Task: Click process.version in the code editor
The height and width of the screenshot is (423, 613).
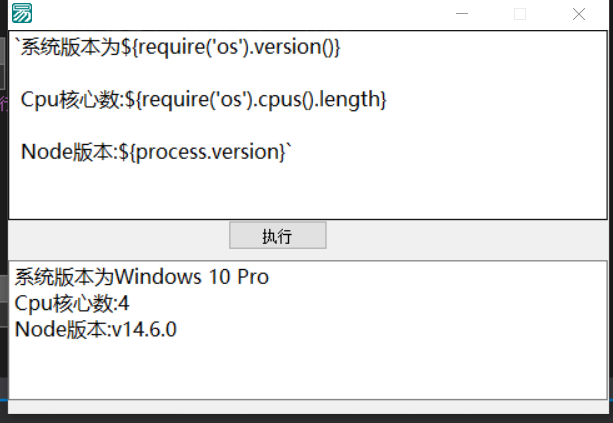Action: point(208,152)
